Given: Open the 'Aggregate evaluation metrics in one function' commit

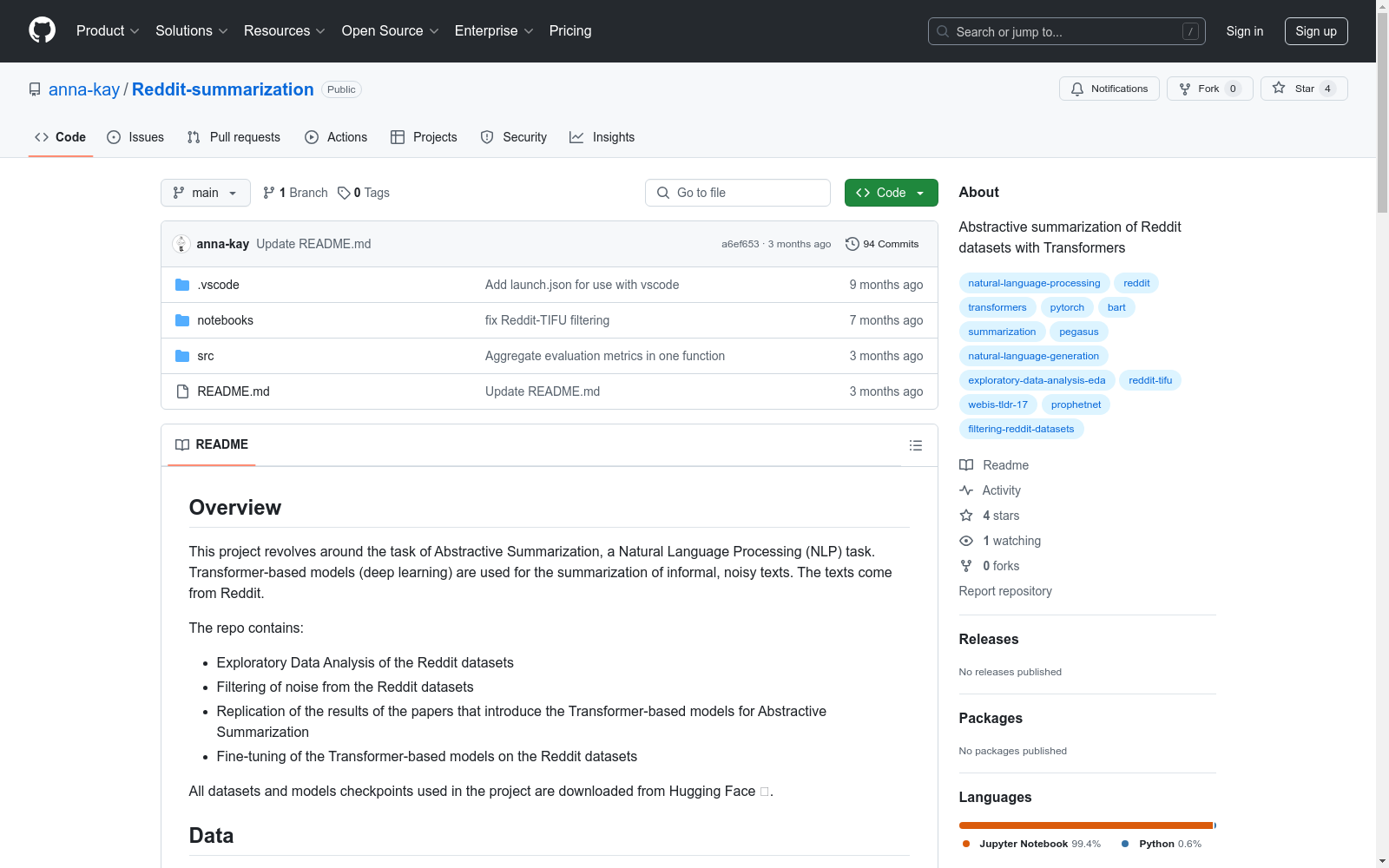Looking at the screenshot, I should tap(605, 356).
